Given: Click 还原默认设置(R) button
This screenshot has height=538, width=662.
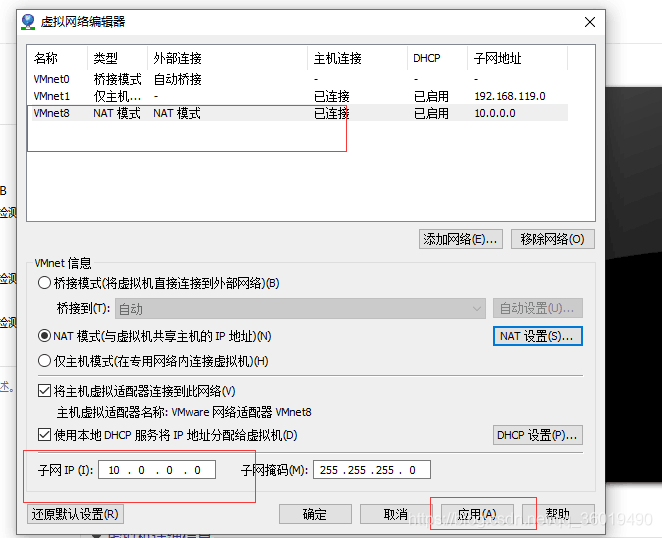Looking at the screenshot, I should pos(75,514).
